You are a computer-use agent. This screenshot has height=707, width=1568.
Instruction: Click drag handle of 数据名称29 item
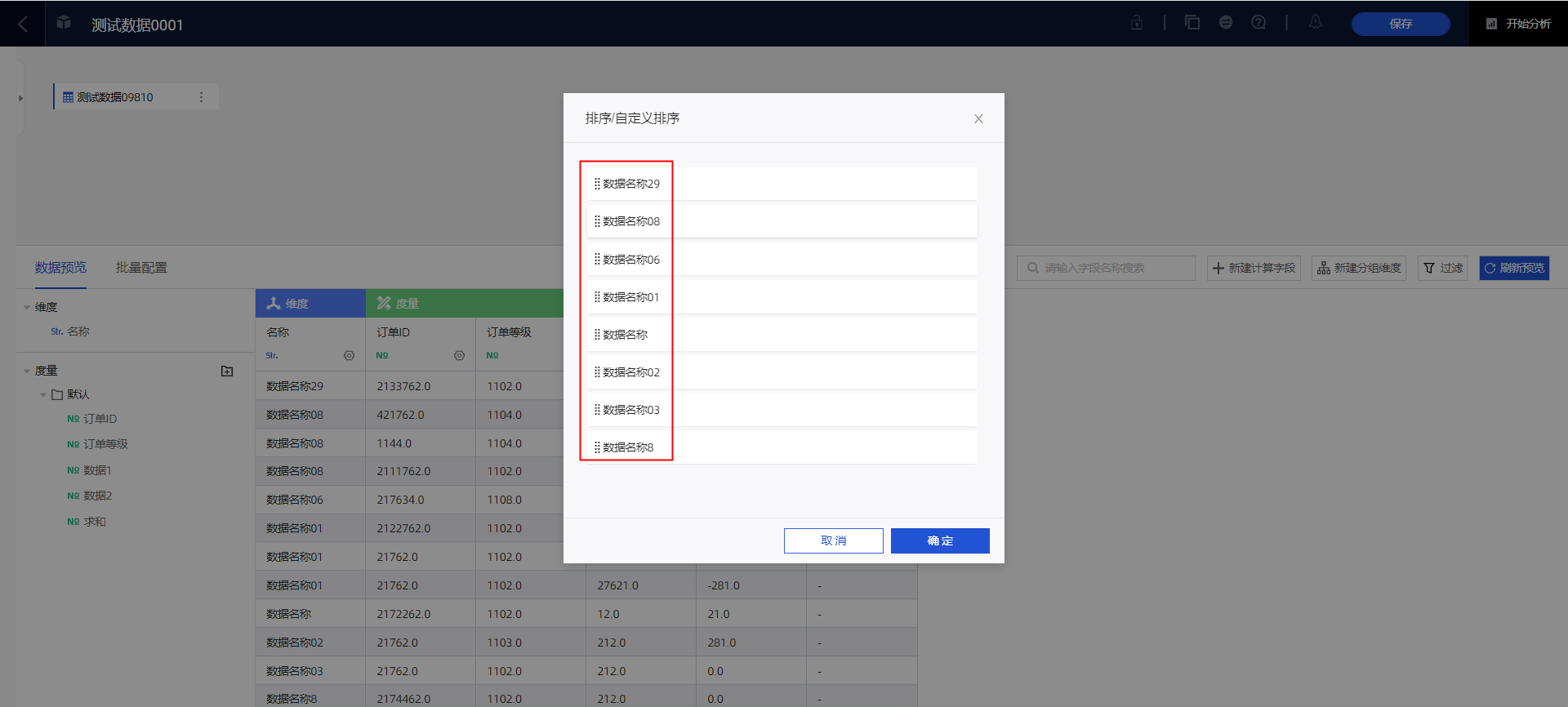coord(597,184)
